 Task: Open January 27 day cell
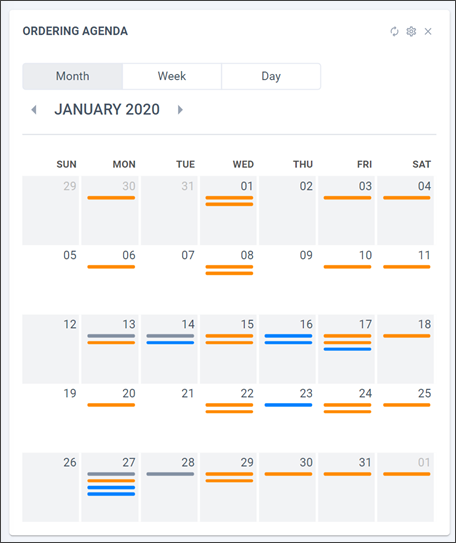coord(110,487)
